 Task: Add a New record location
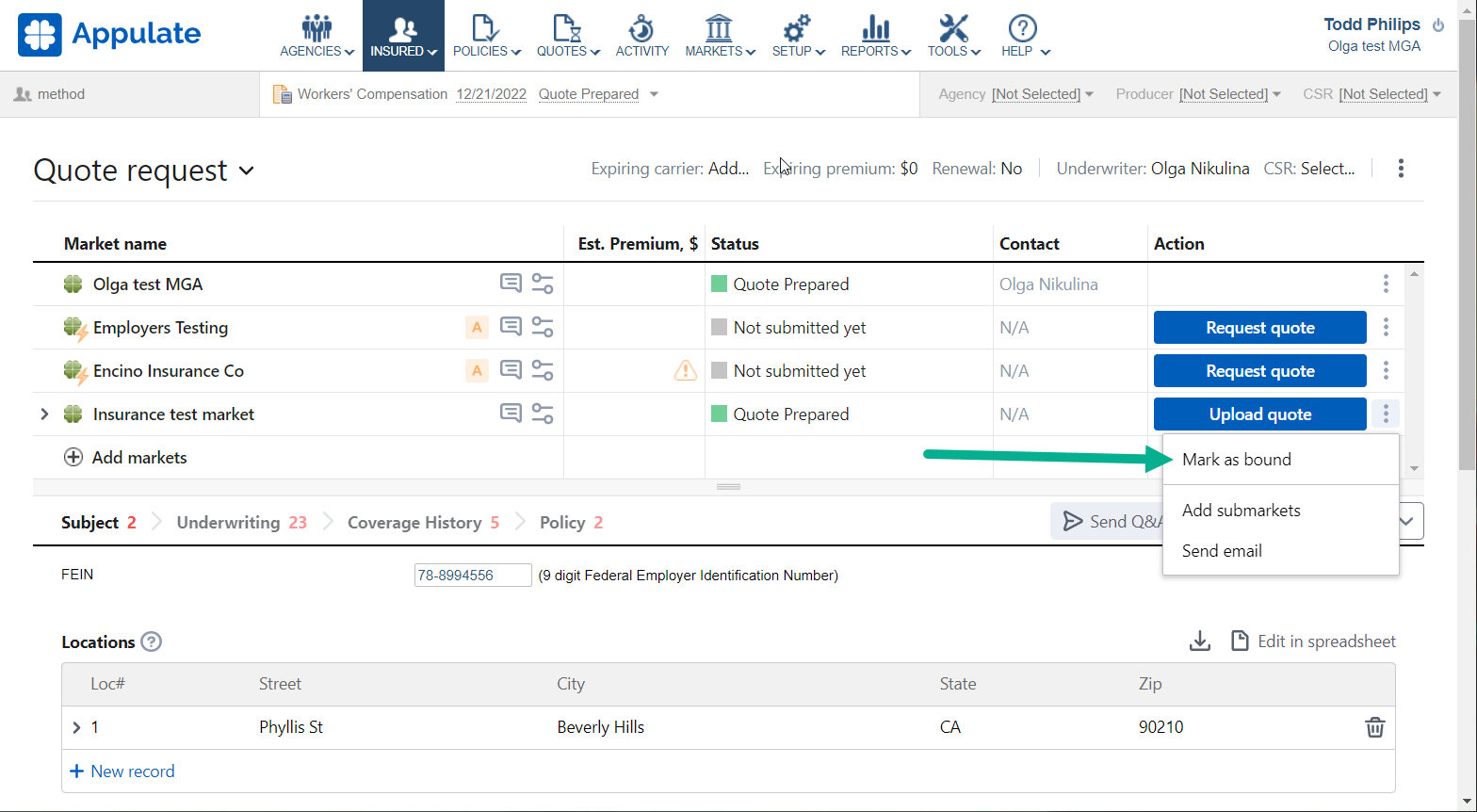pyautogui.click(x=122, y=771)
